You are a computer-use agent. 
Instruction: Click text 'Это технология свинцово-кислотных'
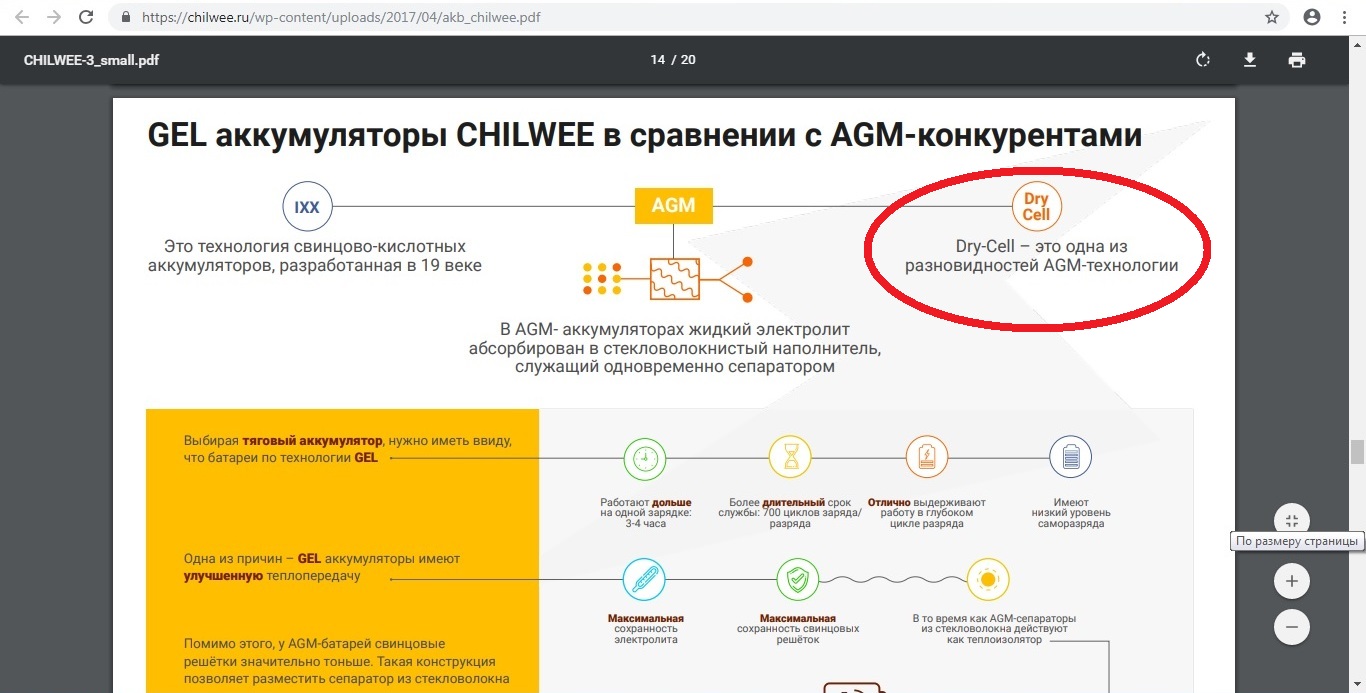pyautogui.click(x=315, y=246)
